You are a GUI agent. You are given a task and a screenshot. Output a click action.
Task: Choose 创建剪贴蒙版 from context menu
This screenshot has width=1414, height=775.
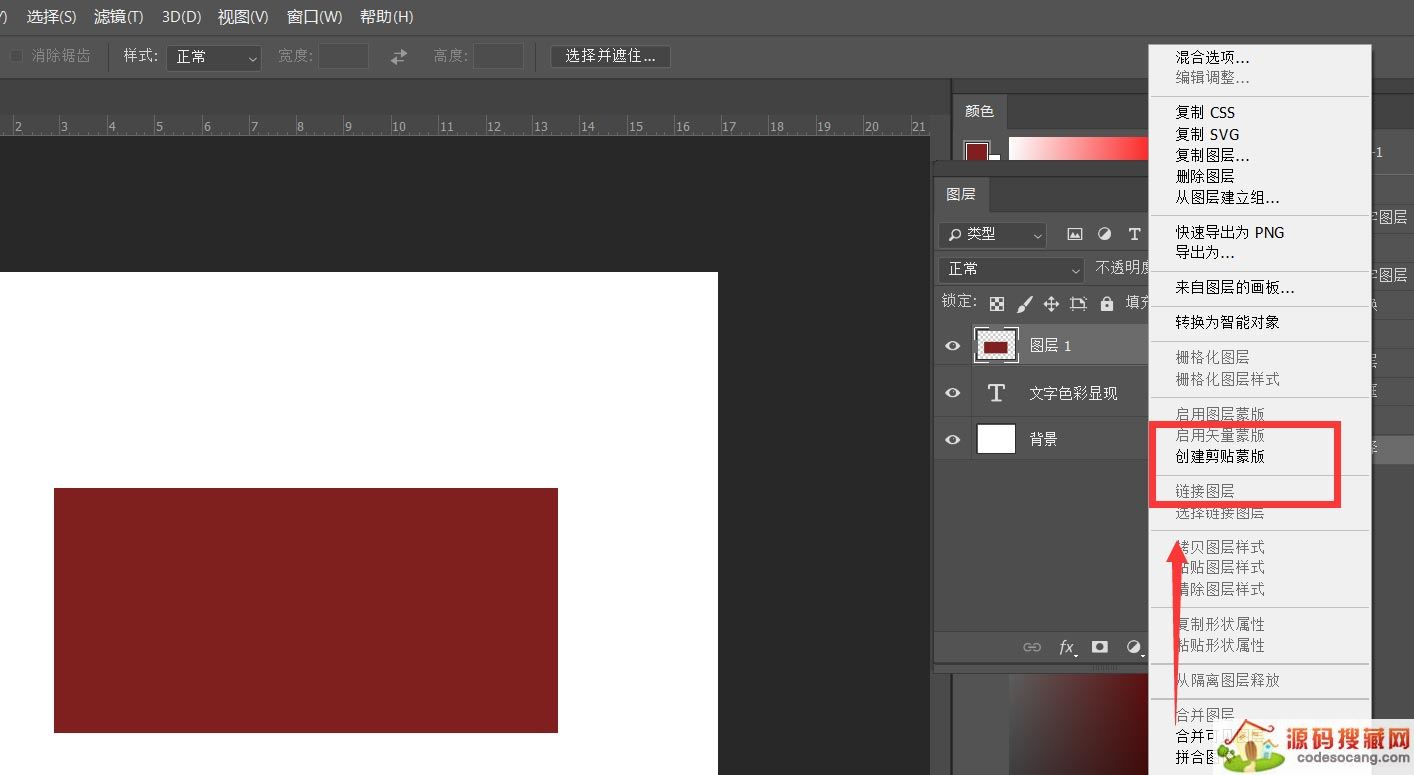coord(1220,456)
